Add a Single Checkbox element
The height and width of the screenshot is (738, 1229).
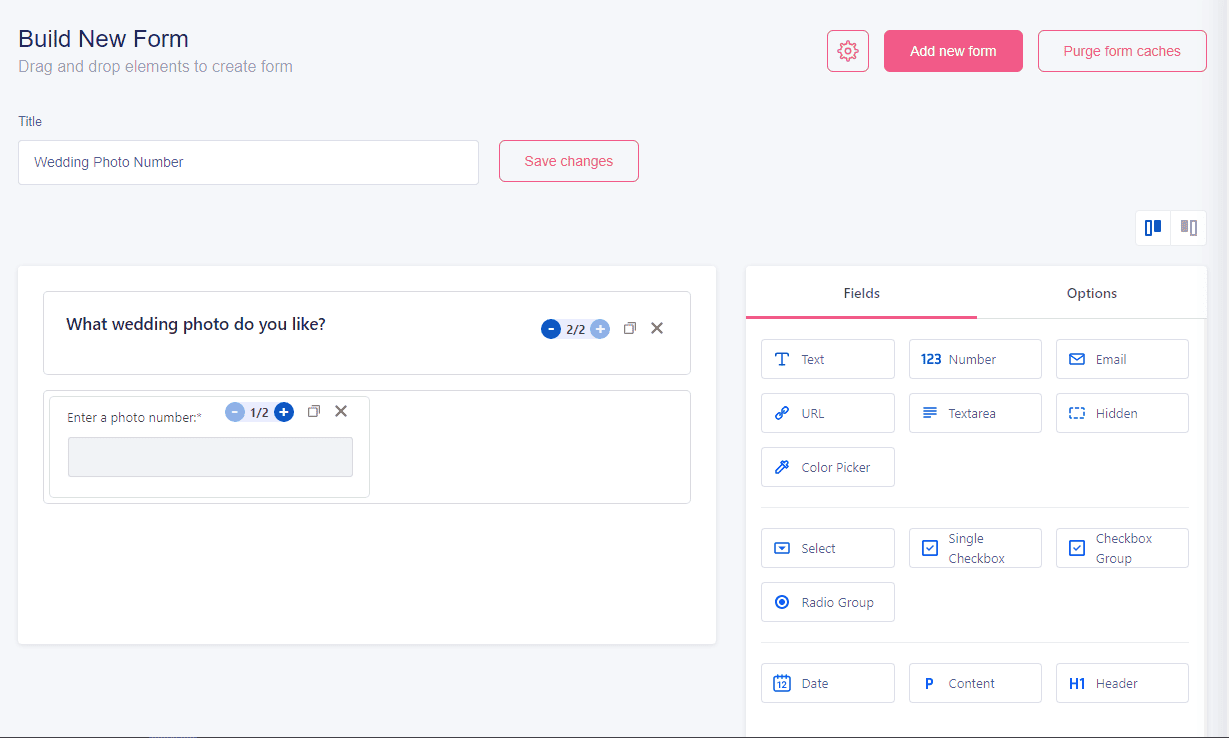coord(975,548)
